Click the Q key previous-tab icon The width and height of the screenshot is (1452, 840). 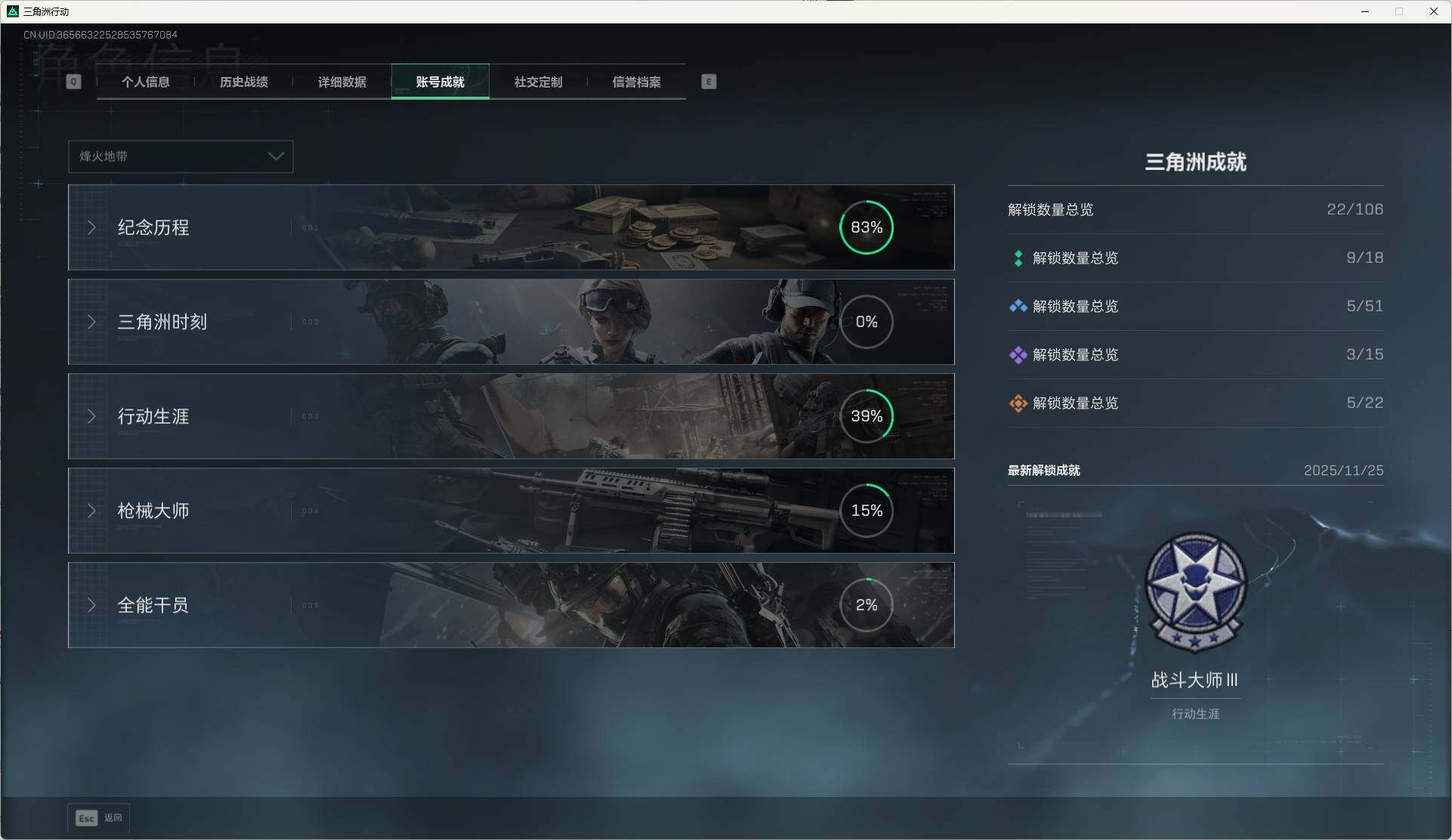point(73,82)
